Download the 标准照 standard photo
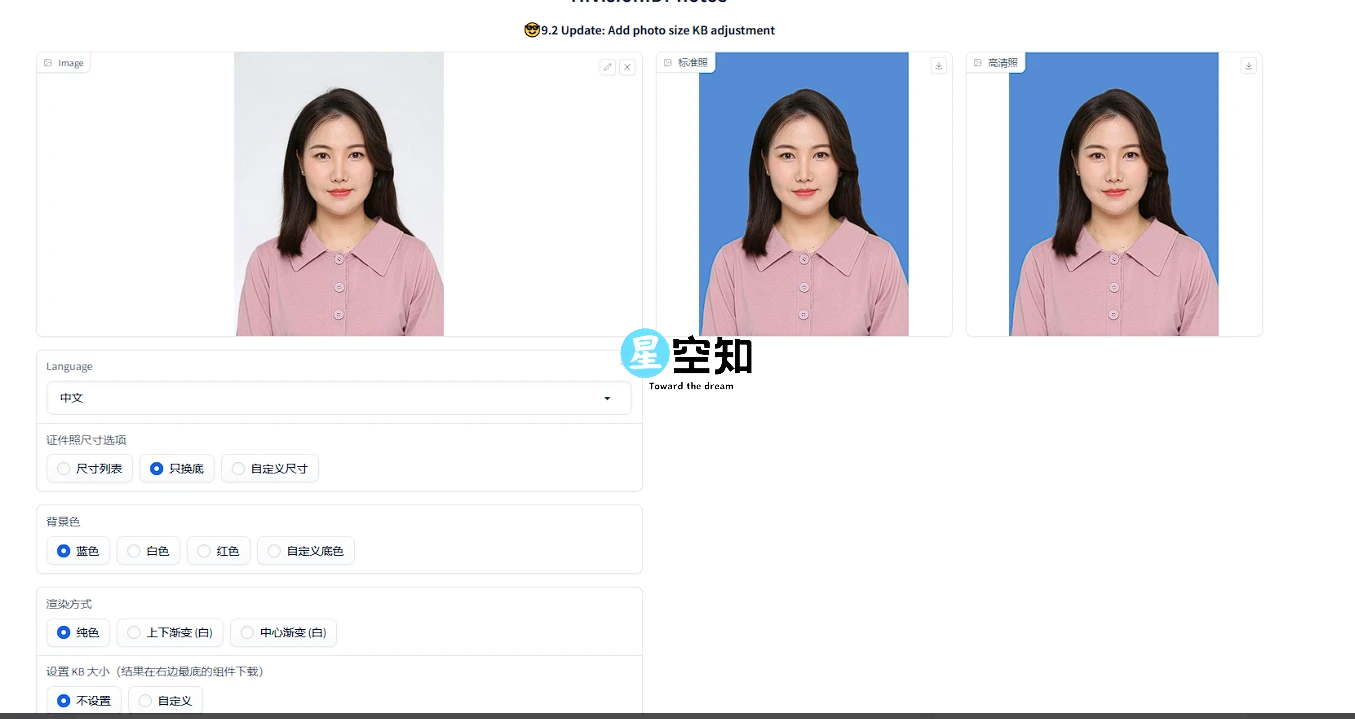Screen dimensions: 1355x719 pyautogui.click(x=938, y=65)
